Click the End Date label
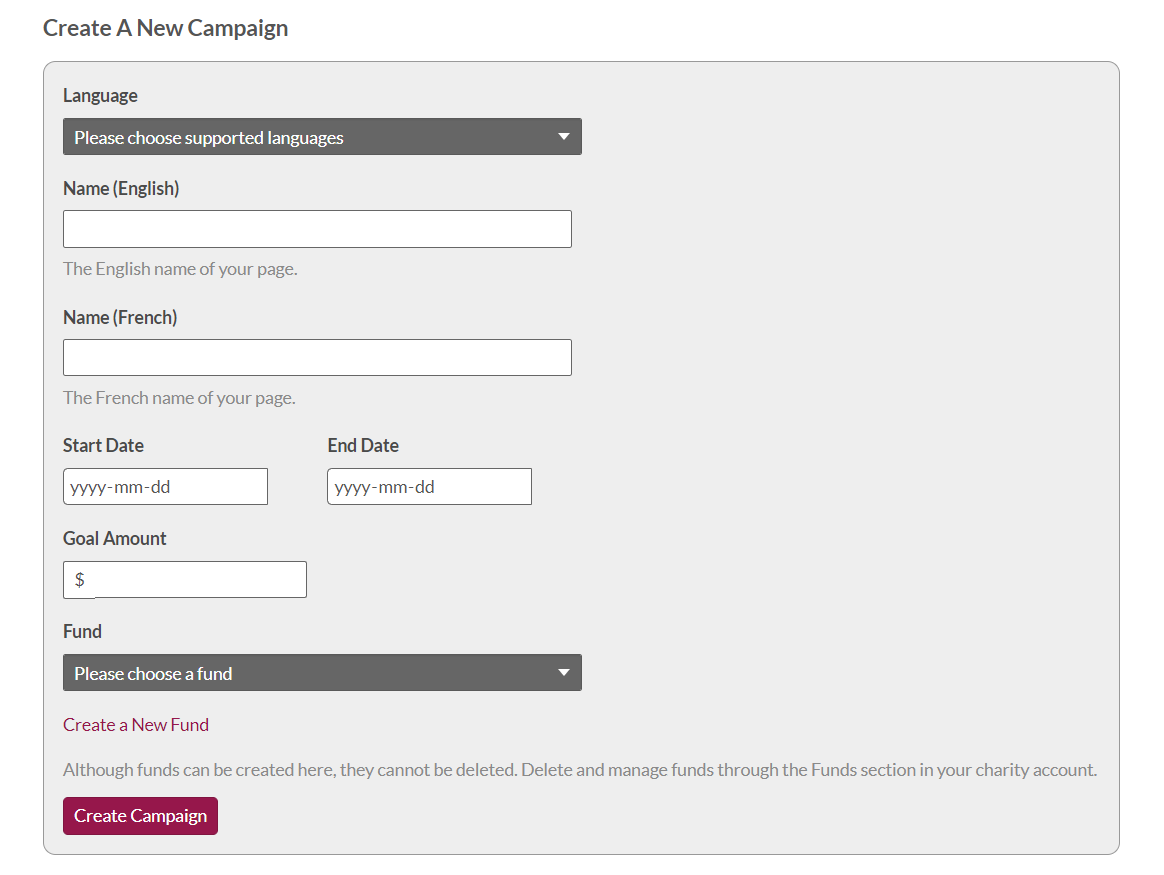This screenshot has height=875, width=1164. coord(363,446)
